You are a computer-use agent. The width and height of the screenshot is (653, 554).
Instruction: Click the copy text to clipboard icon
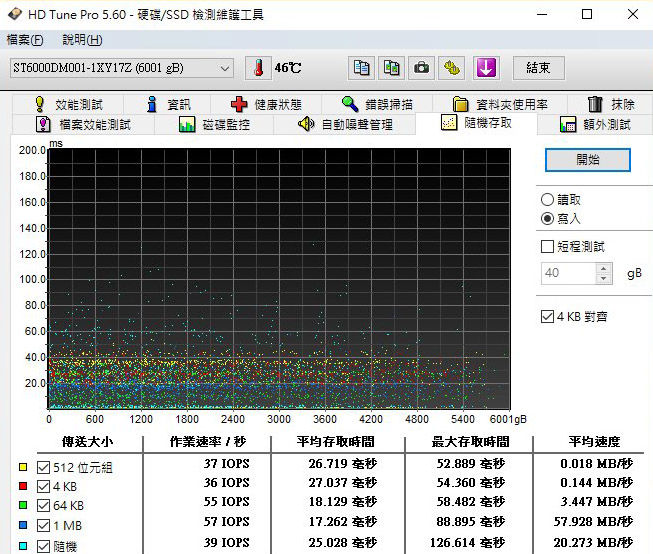(x=362, y=68)
